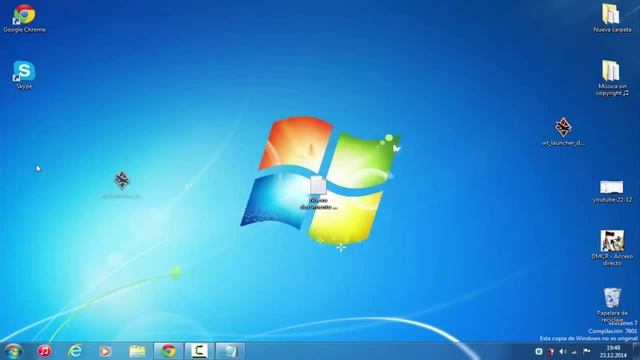Open the Nueva carpeta folder
The width and height of the screenshot is (640, 360).
pos(612,18)
